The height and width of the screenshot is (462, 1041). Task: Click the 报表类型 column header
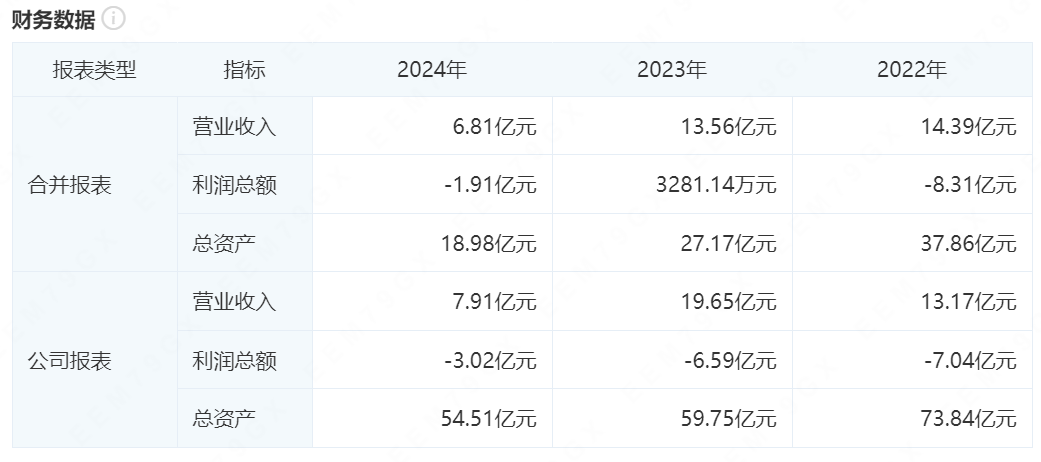[x=94, y=70]
